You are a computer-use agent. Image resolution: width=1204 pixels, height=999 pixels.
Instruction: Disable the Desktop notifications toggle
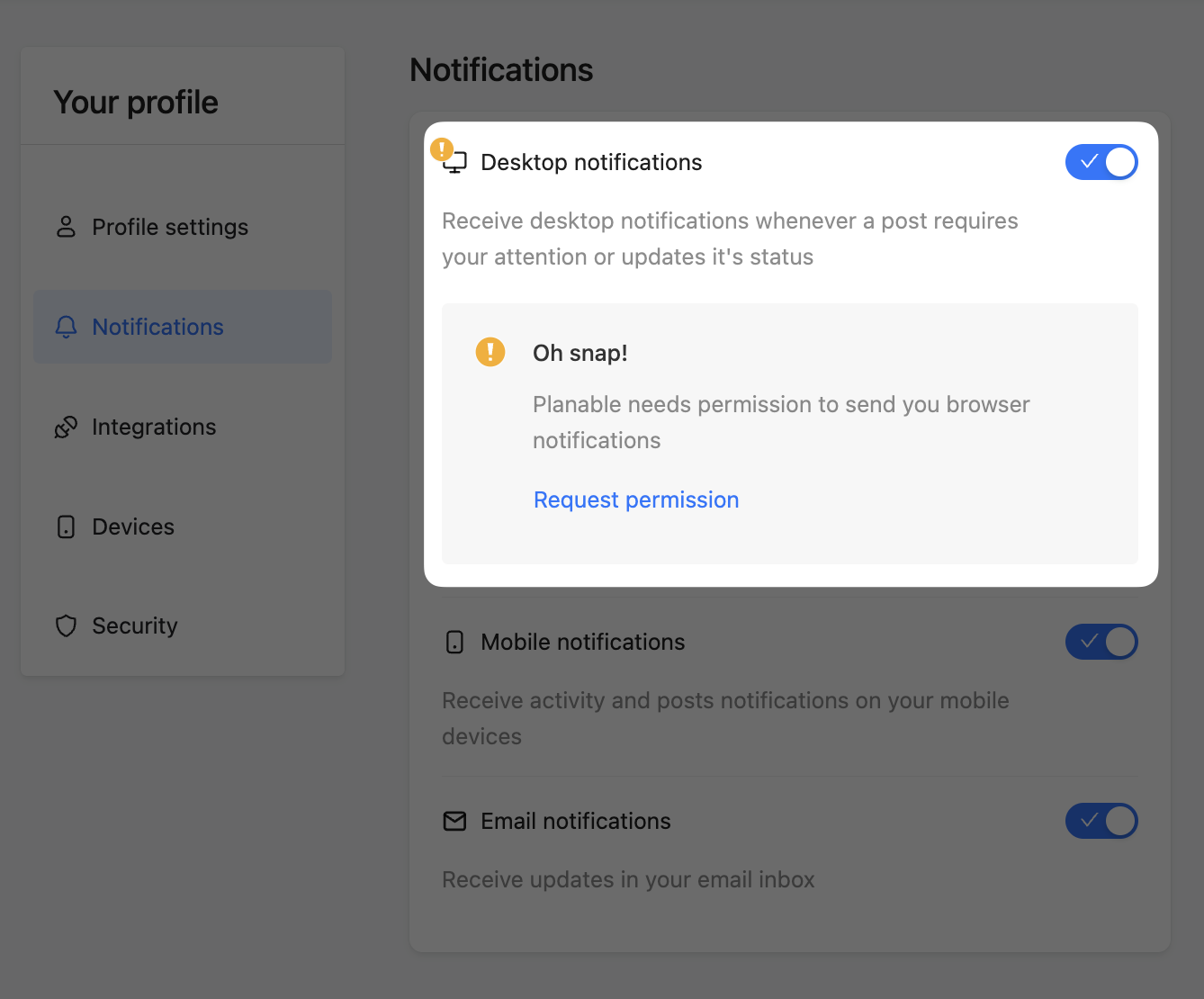[1101, 162]
